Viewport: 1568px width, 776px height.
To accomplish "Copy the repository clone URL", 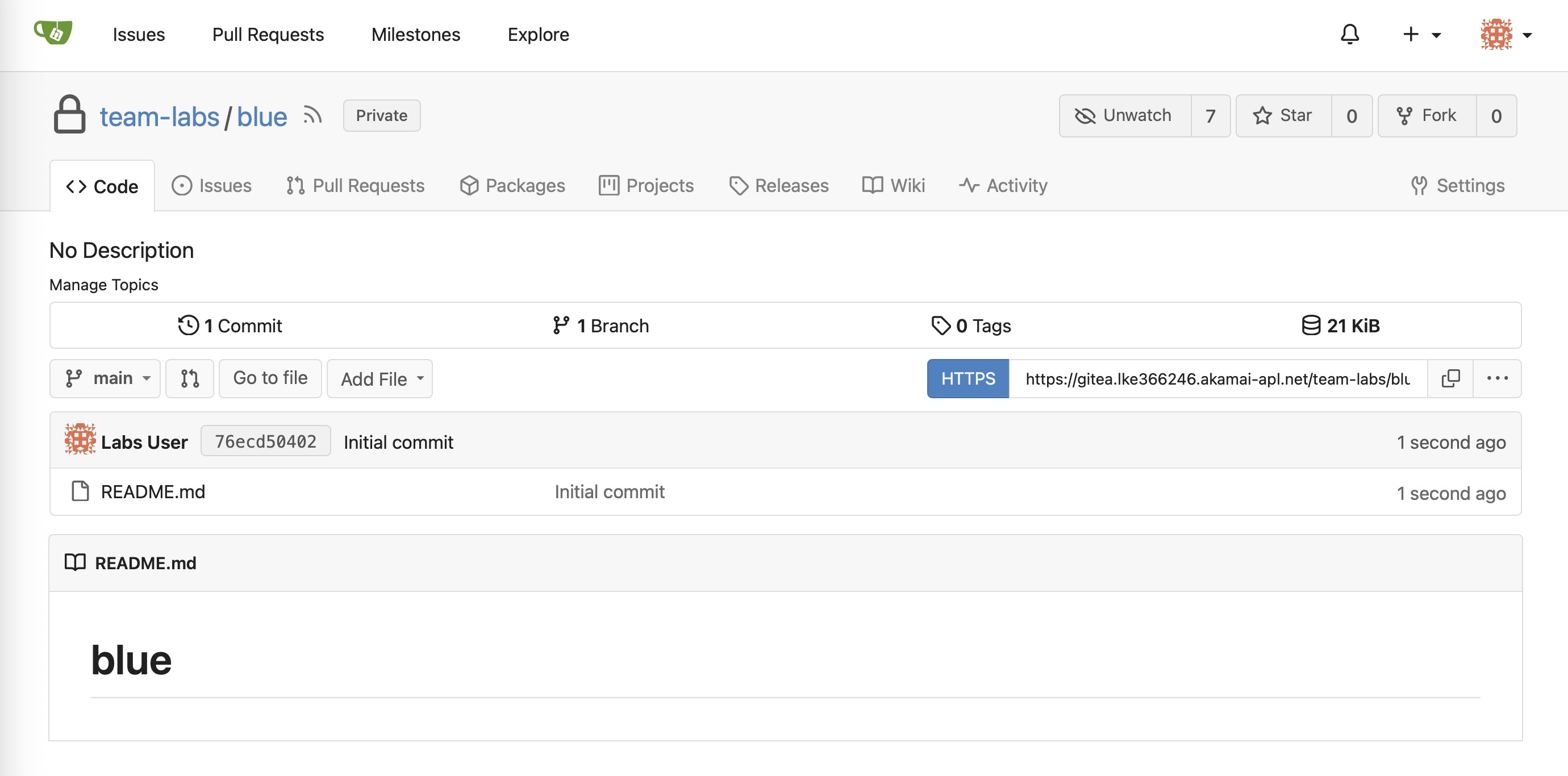I will pyautogui.click(x=1450, y=378).
